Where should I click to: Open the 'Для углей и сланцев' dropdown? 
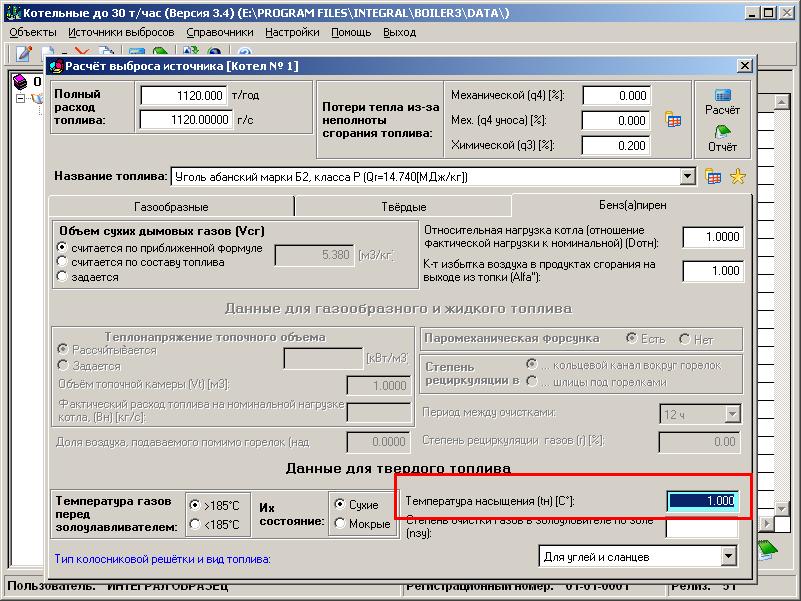click(x=728, y=556)
